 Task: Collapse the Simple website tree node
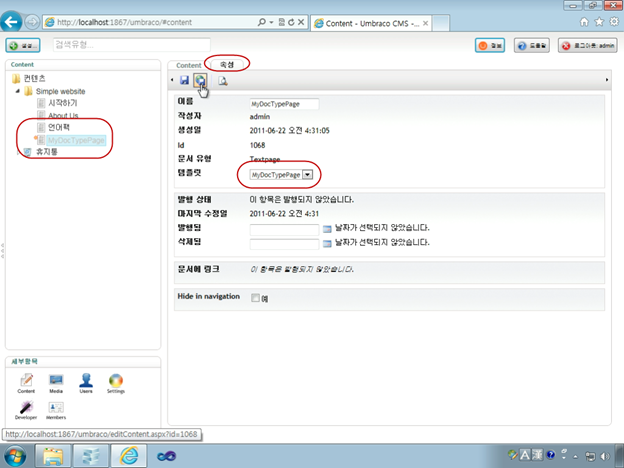pyautogui.click(x=18, y=91)
